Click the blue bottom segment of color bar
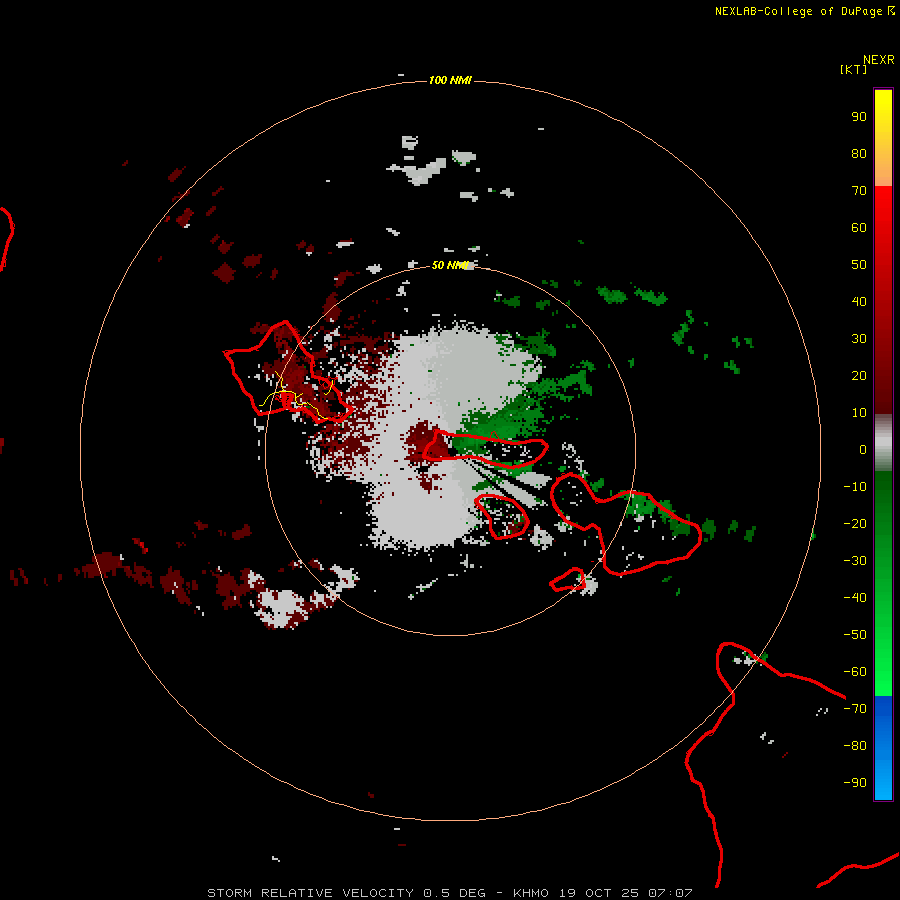The height and width of the screenshot is (900, 900). click(x=883, y=748)
